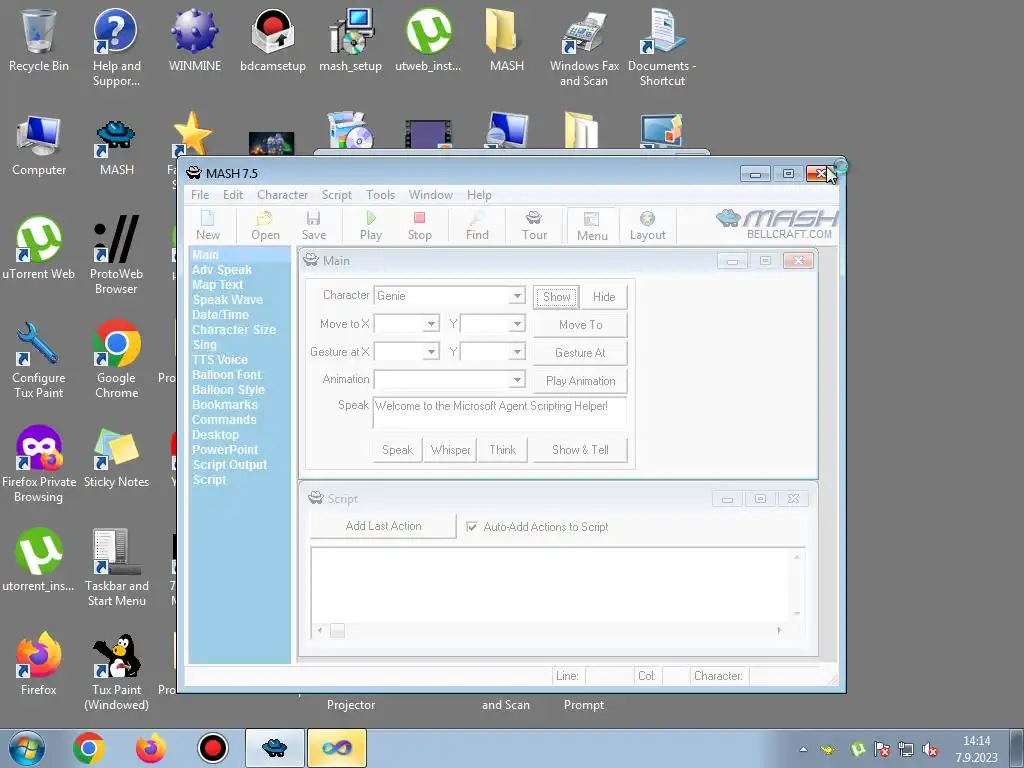Viewport: 1024px width, 768px height.
Task: Open the Tools menu
Action: (x=380, y=195)
